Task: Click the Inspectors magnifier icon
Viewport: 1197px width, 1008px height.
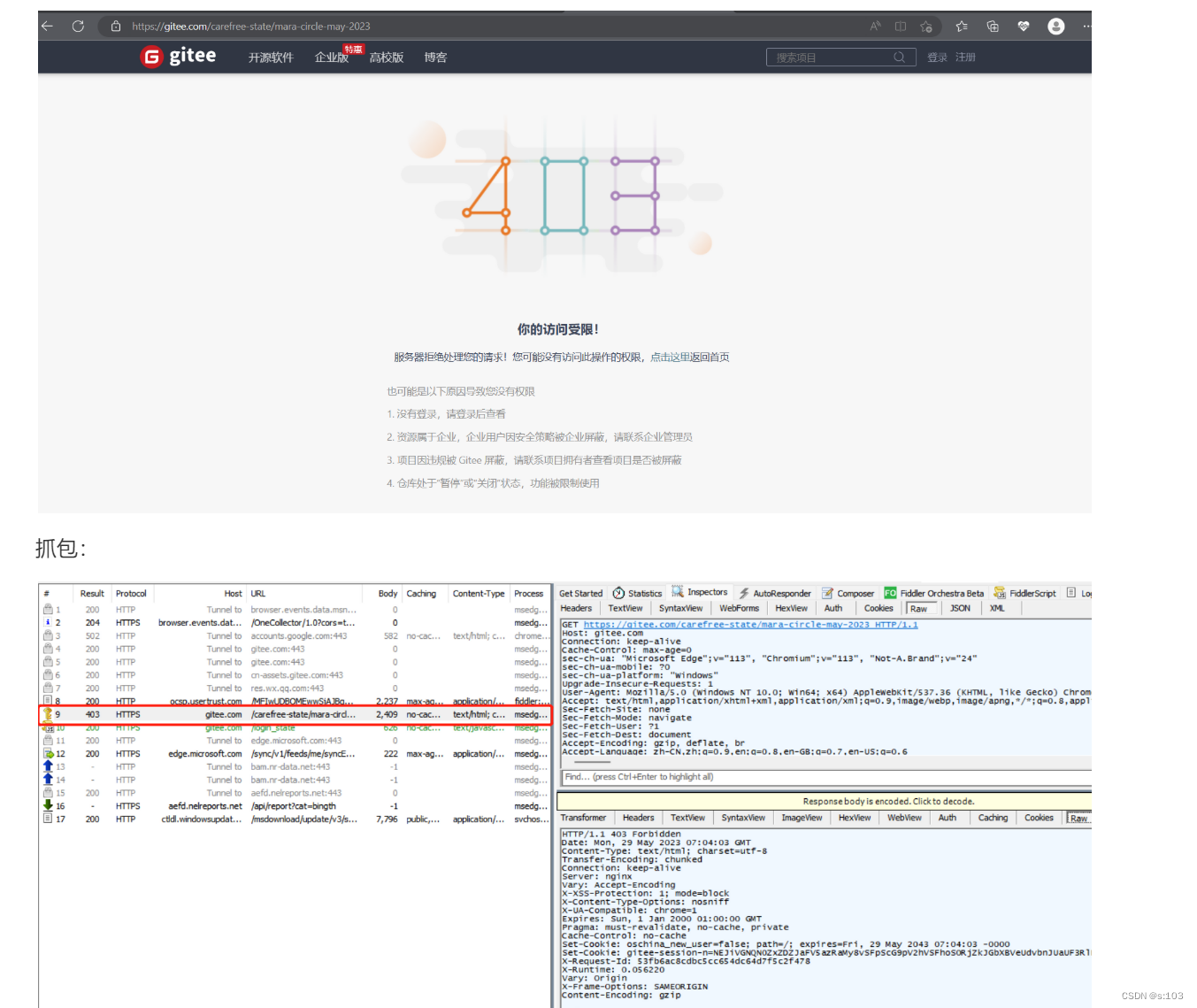Action: [678, 592]
